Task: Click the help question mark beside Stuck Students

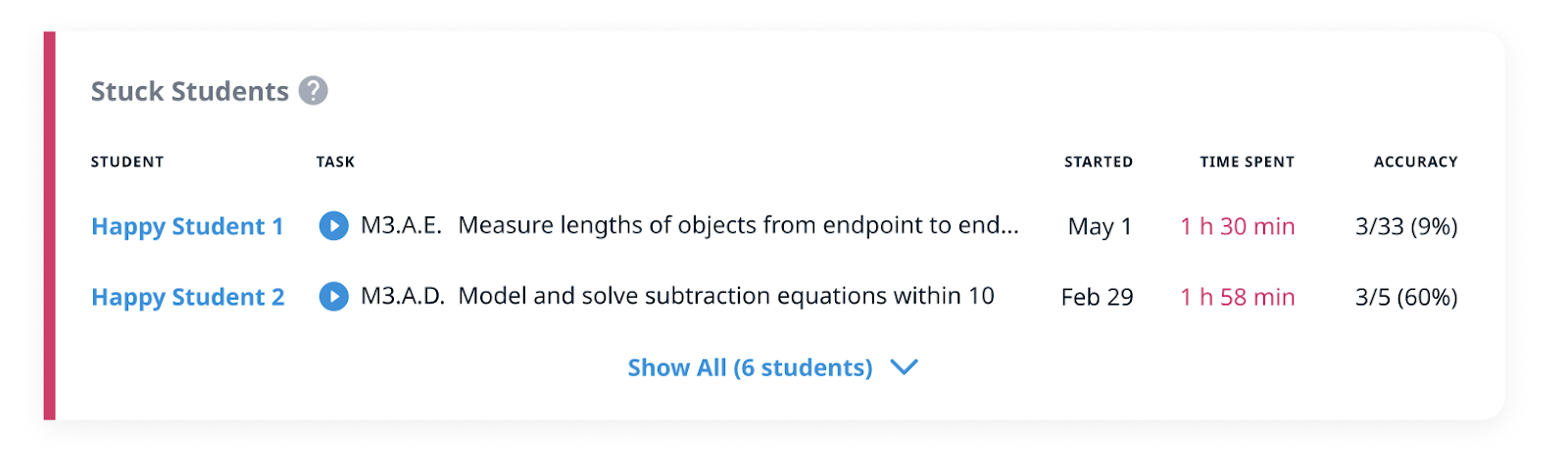Action: tap(313, 91)
